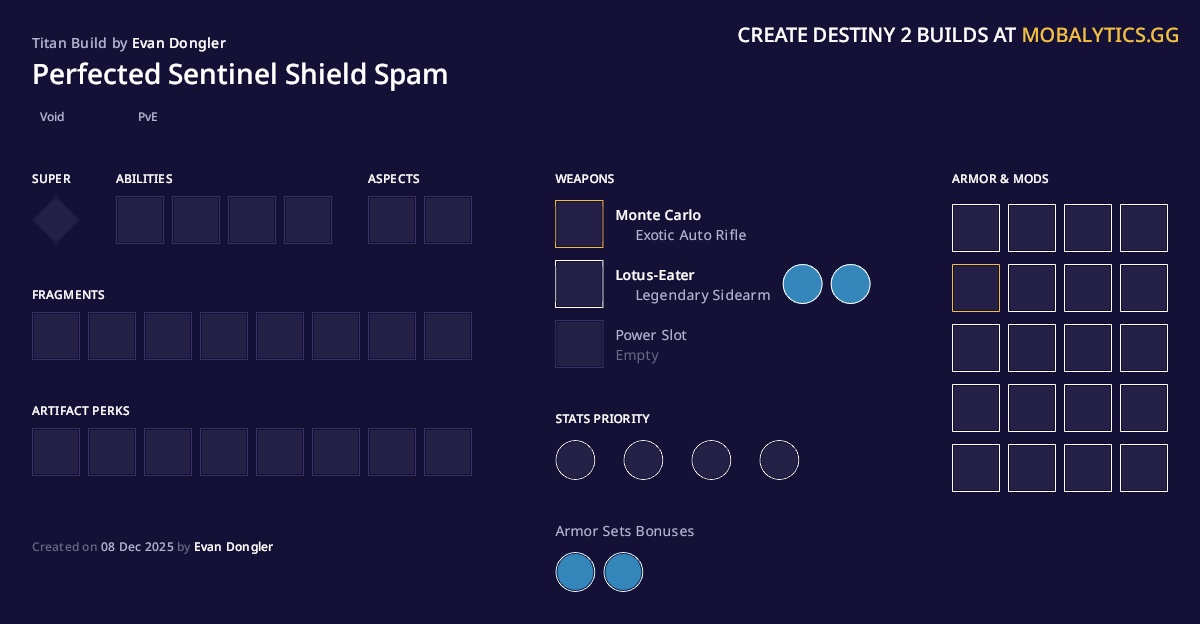Viewport: 1200px width, 624px height.
Task: Open the first Aspects slot
Action: [392, 220]
